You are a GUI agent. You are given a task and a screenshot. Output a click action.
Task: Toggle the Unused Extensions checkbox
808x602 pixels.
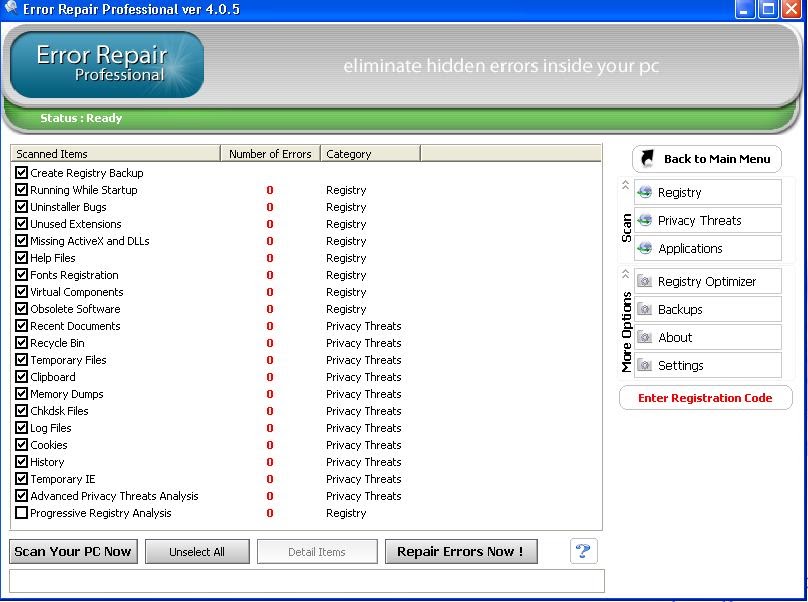click(x=21, y=224)
